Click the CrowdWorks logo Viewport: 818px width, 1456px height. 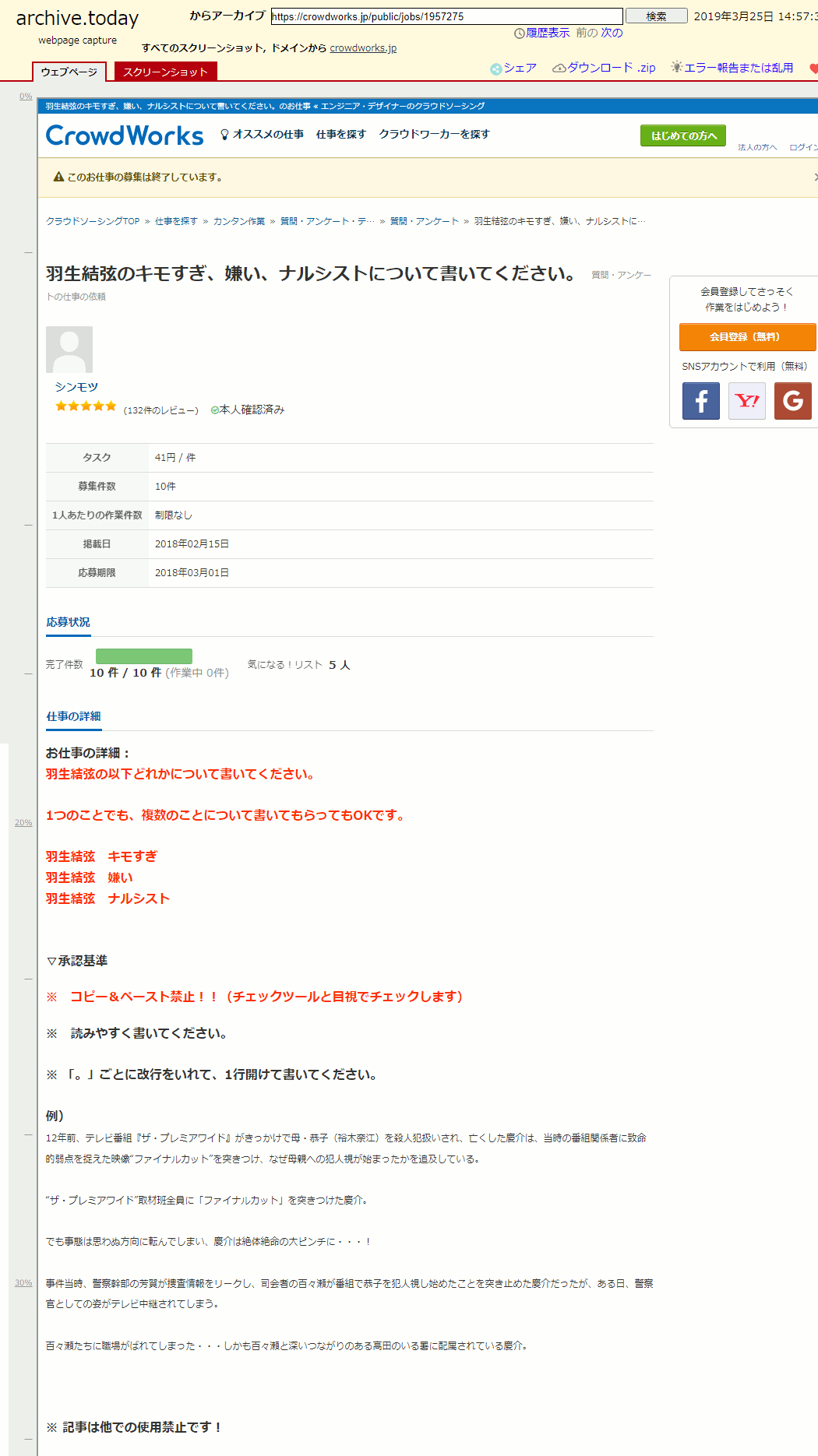125,135
